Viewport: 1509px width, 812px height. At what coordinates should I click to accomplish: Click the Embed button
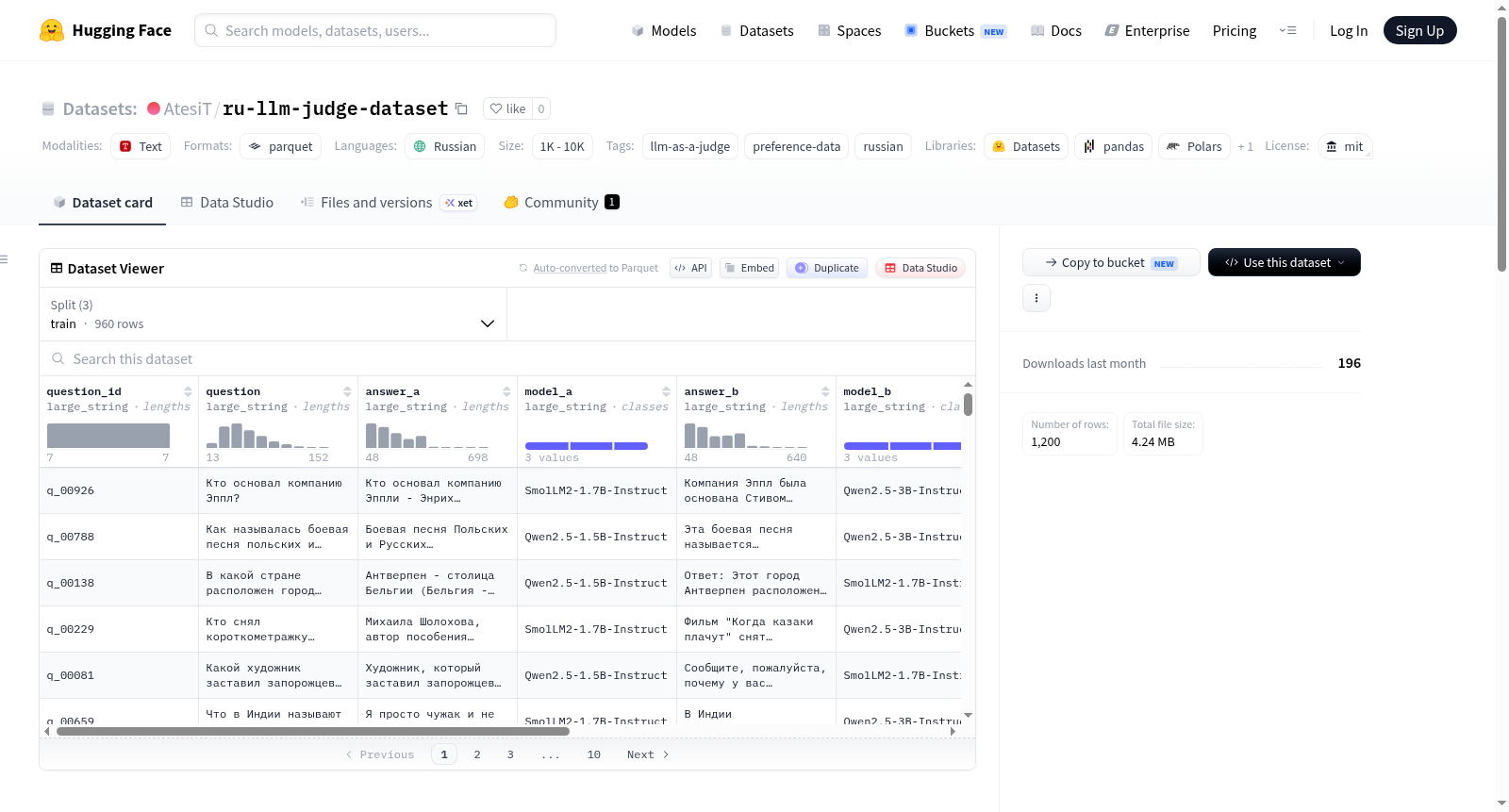[749, 268]
